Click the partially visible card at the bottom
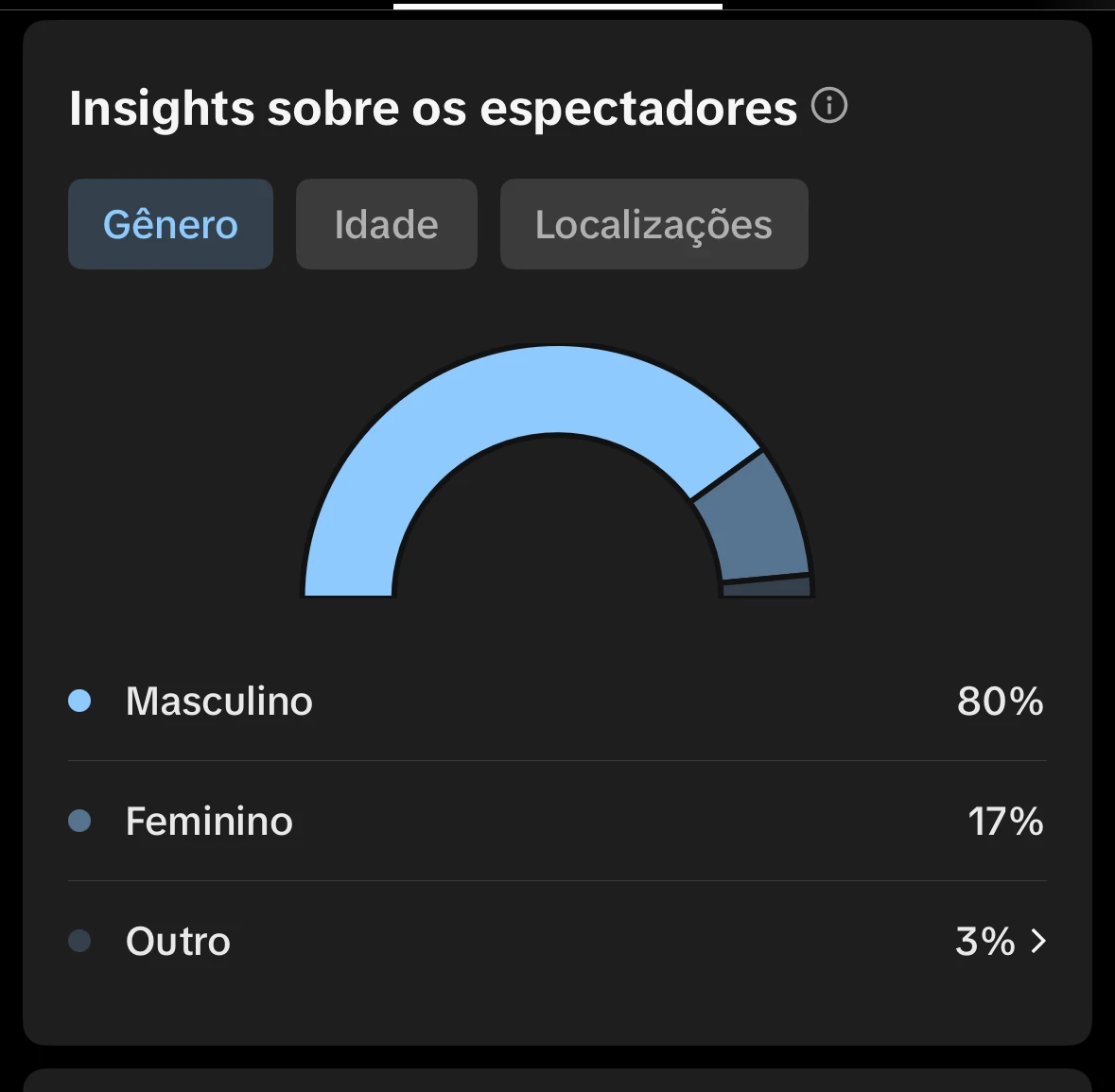This screenshot has width=1115, height=1092. [x=558, y=1081]
